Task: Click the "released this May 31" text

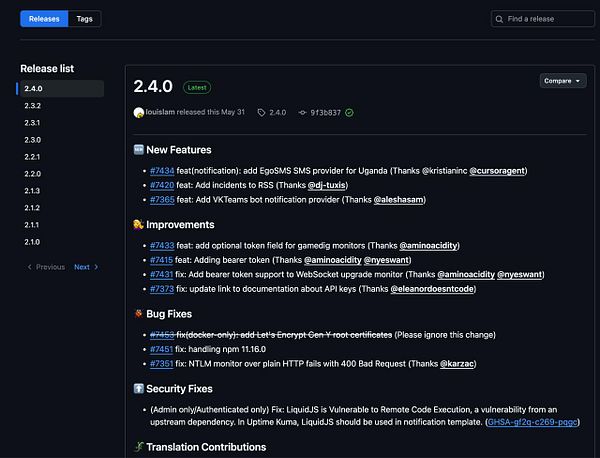Action: [210, 112]
